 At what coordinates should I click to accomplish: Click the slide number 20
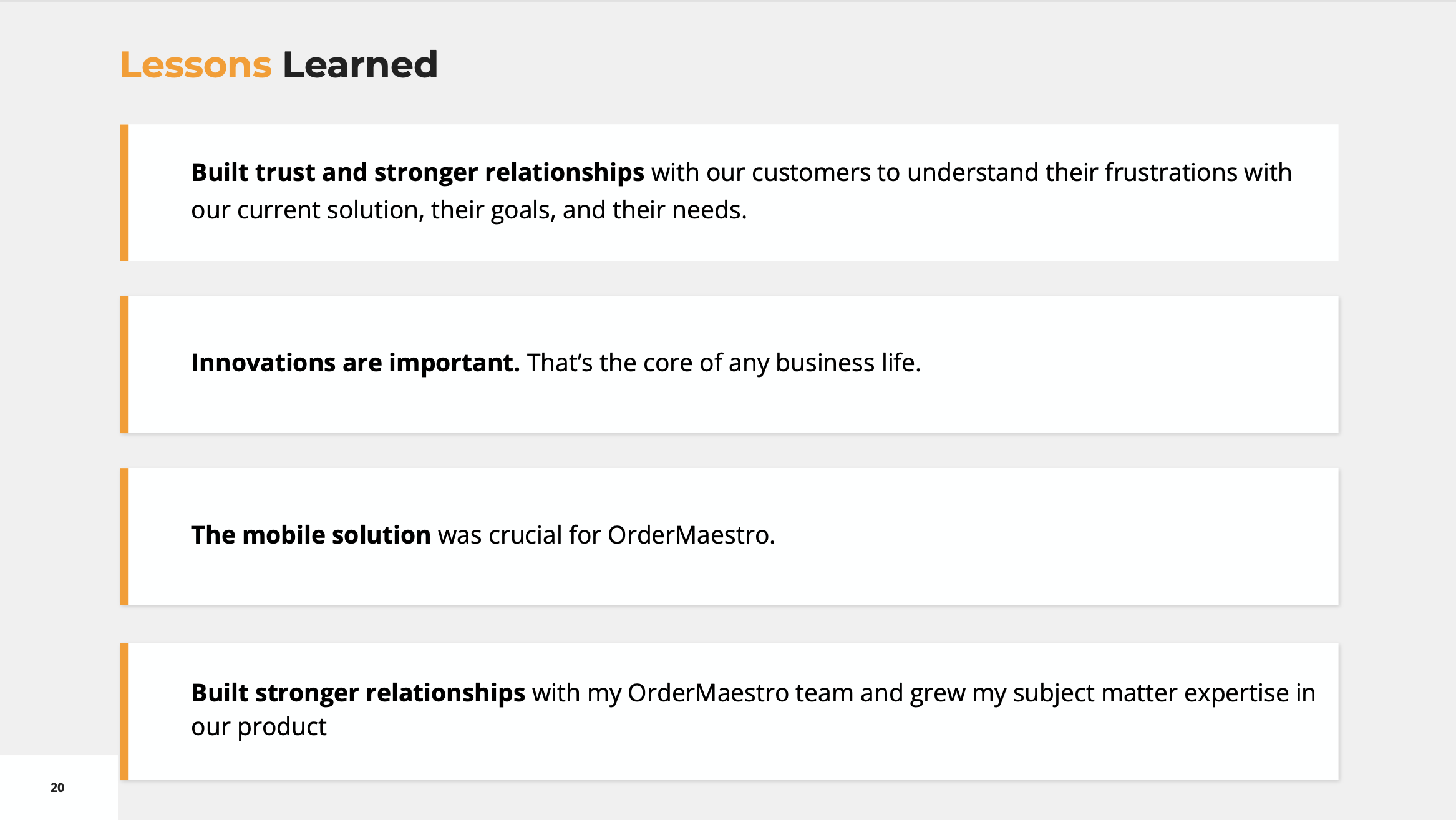tap(57, 788)
